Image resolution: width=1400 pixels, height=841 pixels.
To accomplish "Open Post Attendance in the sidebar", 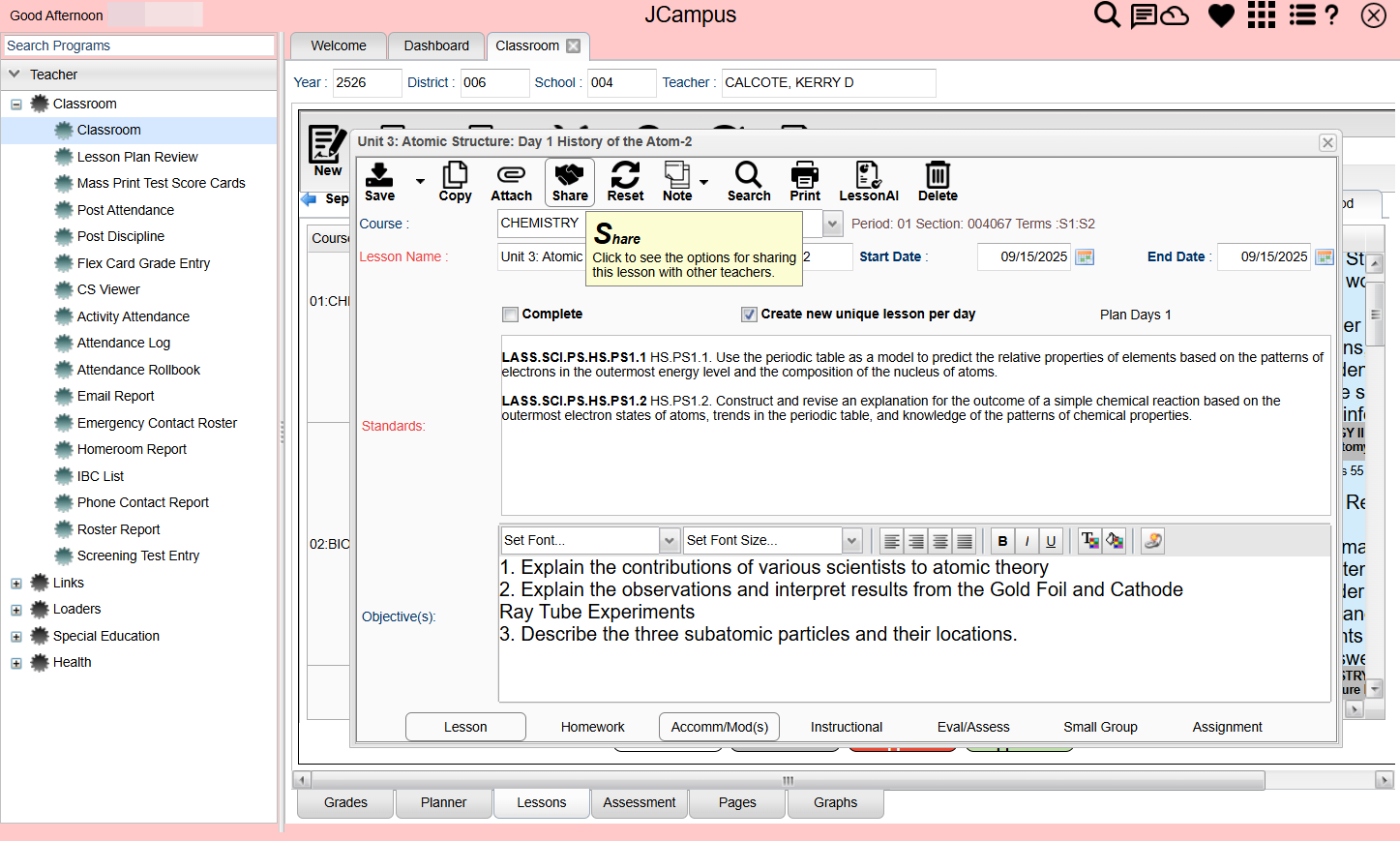I will (x=126, y=210).
